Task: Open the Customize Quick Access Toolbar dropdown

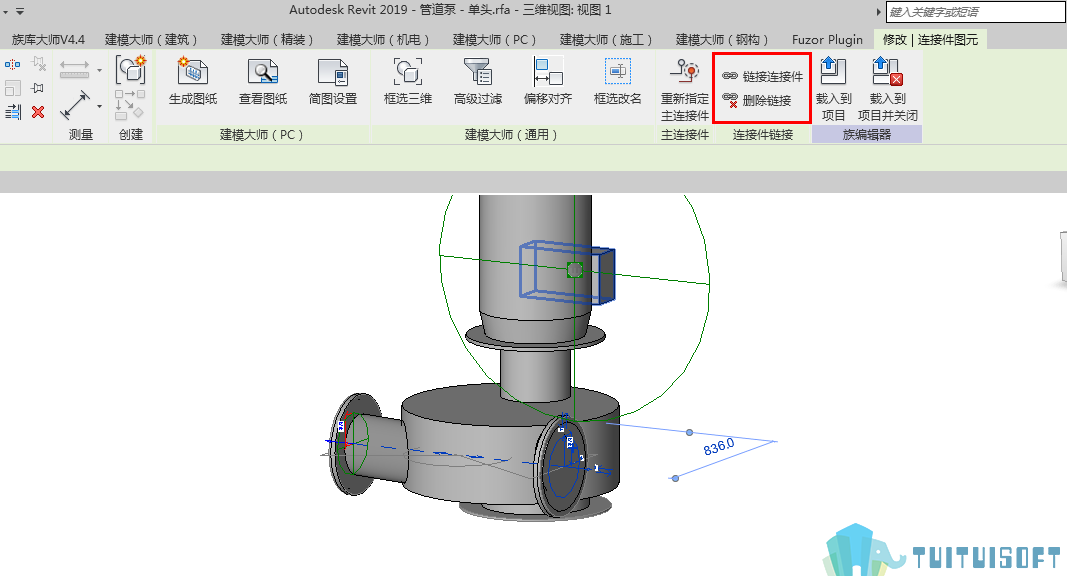Action: click(x=20, y=12)
